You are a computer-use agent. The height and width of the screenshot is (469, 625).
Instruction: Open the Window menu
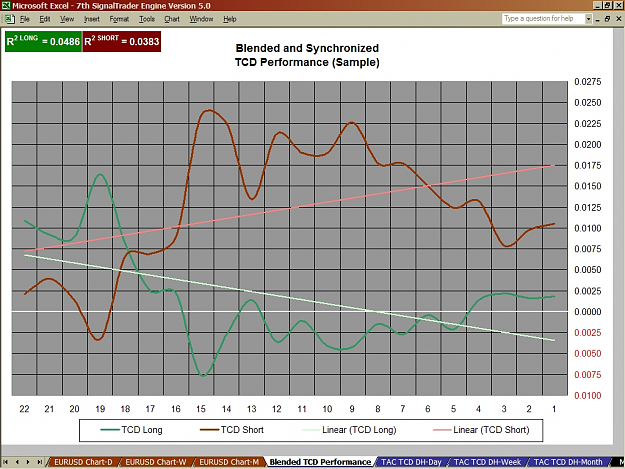[201, 19]
